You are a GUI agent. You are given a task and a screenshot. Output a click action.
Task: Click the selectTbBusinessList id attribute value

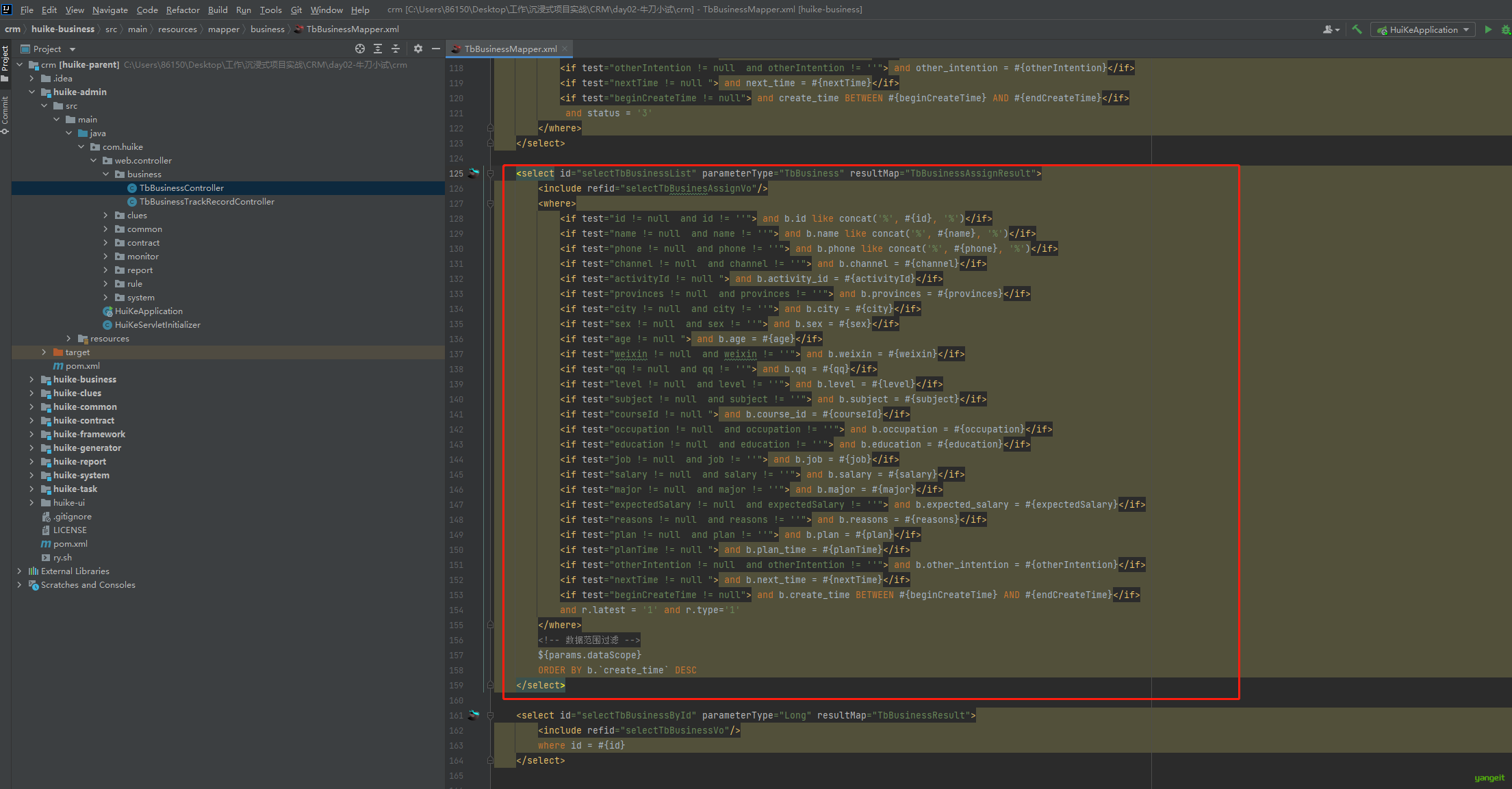636,173
